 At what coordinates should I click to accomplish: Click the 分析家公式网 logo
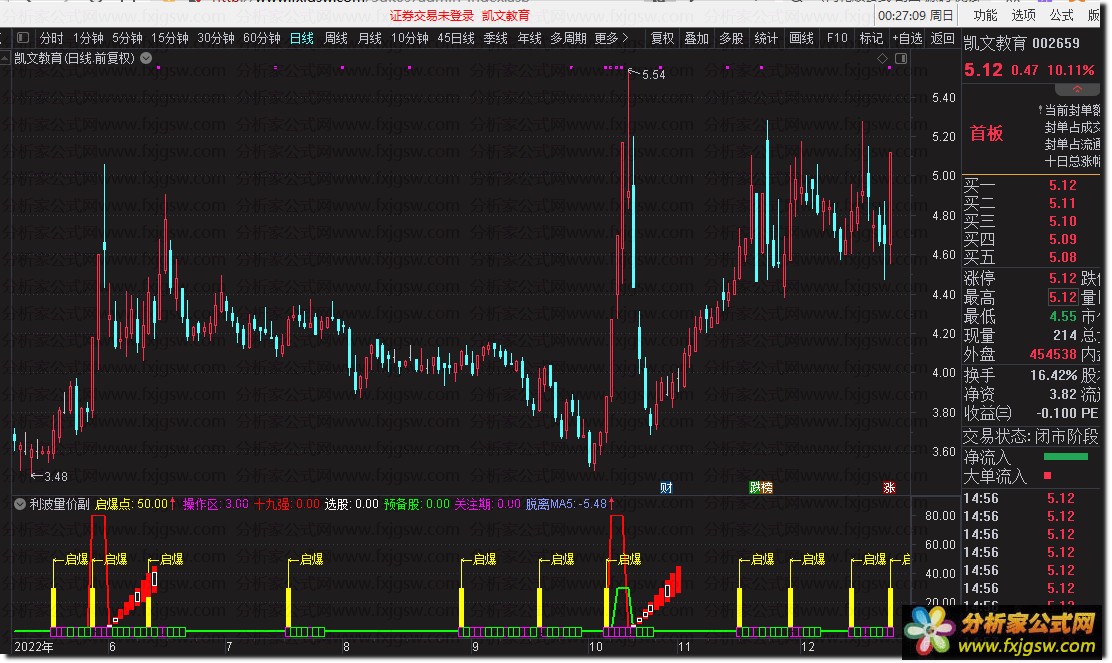point(1004,633)
